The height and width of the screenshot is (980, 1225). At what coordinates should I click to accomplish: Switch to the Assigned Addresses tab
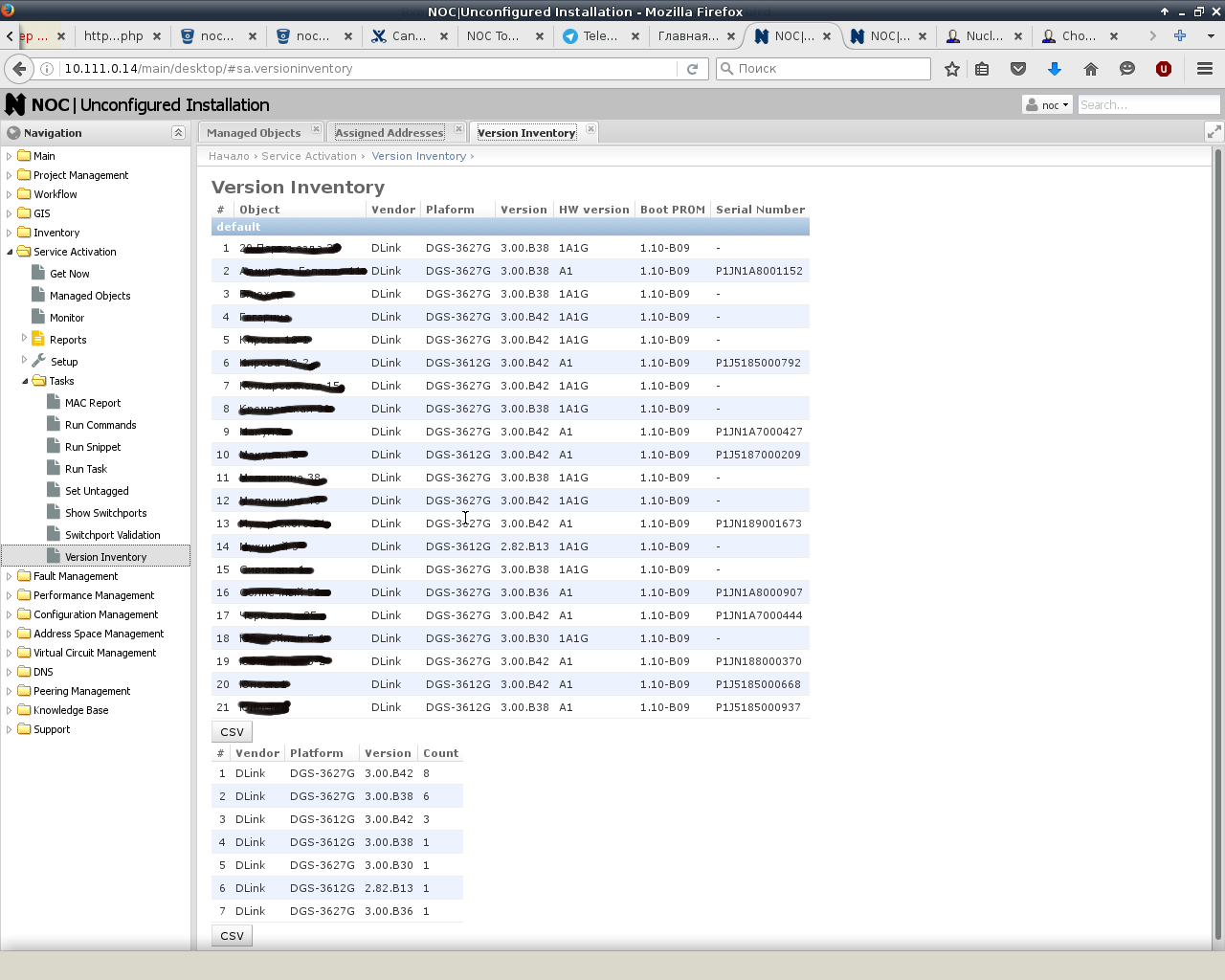[x=390, y=133]
